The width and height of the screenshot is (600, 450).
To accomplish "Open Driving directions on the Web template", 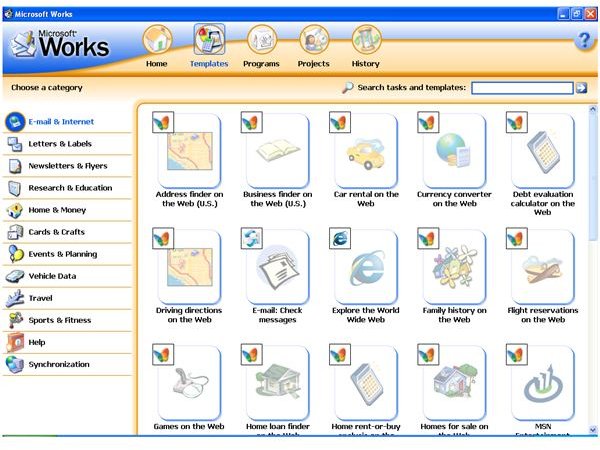I will 189,267.
